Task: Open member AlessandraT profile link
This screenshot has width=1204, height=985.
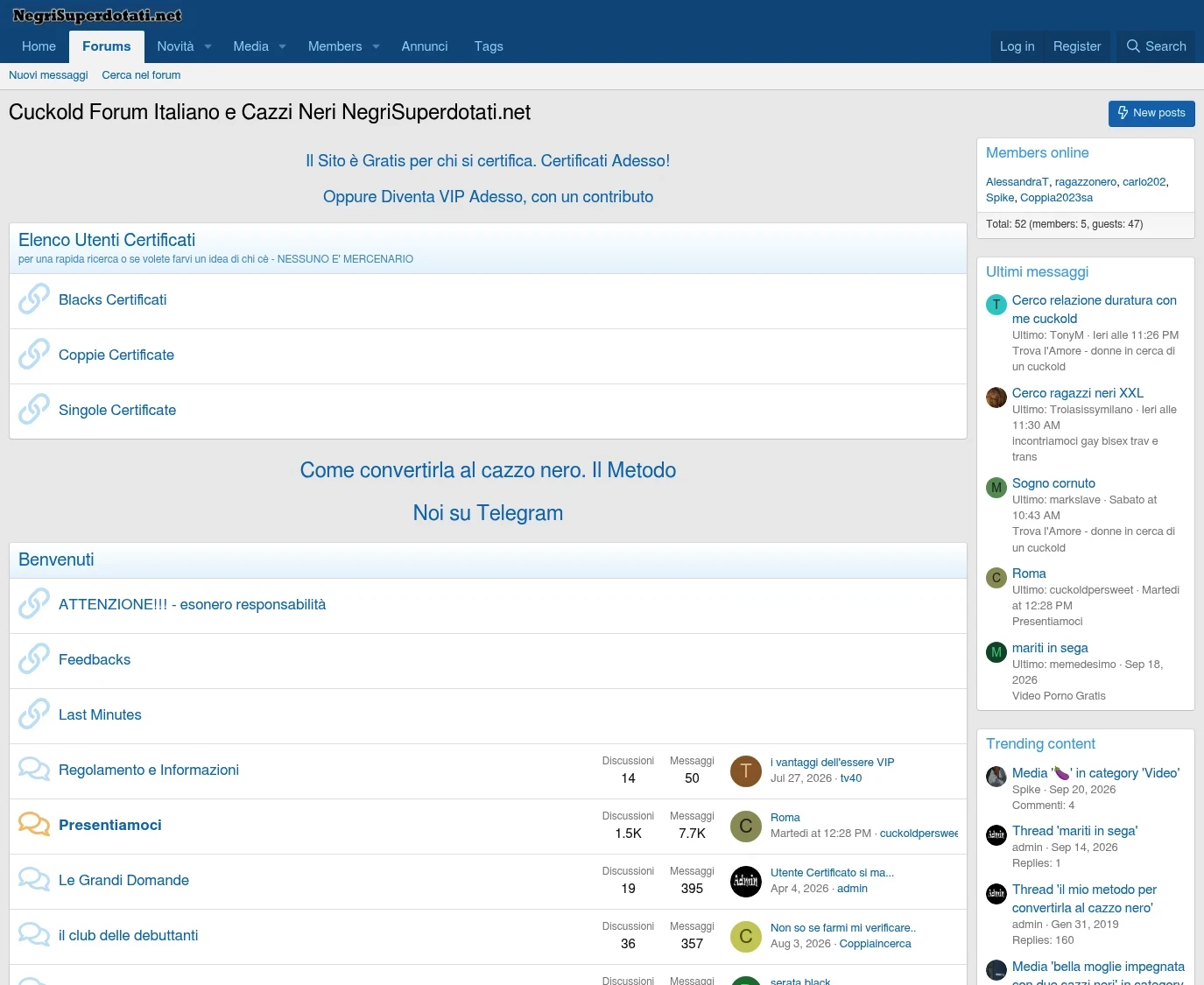Action: tap(1017, 182)
